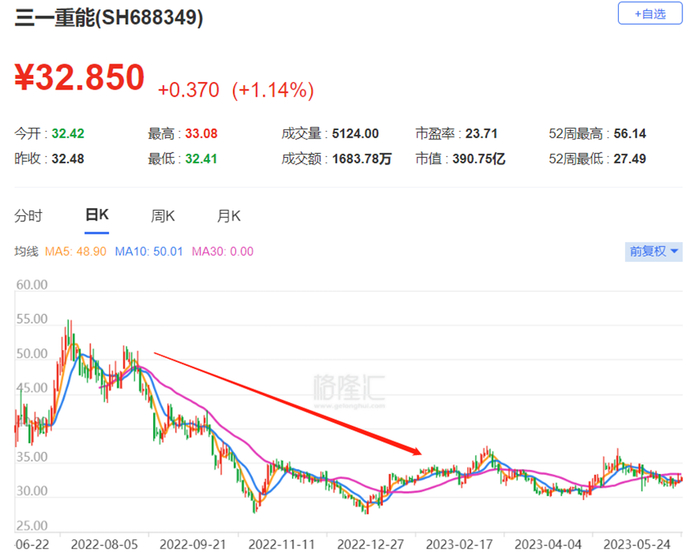Click the 52-week low value 27.49
Screen dimensions: 700x556
pyautogui.click(x=630, y=159)
